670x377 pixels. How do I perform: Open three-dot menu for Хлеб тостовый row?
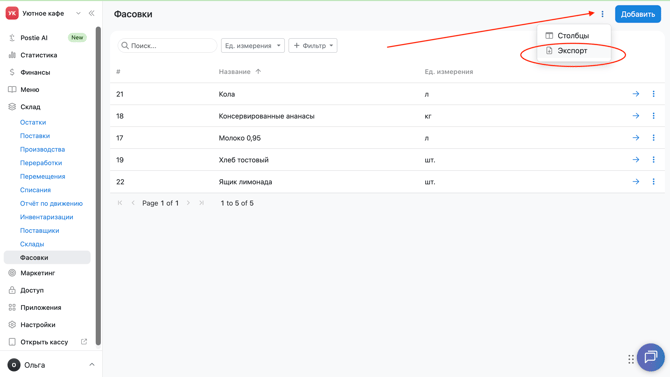[x=653, y=159]
